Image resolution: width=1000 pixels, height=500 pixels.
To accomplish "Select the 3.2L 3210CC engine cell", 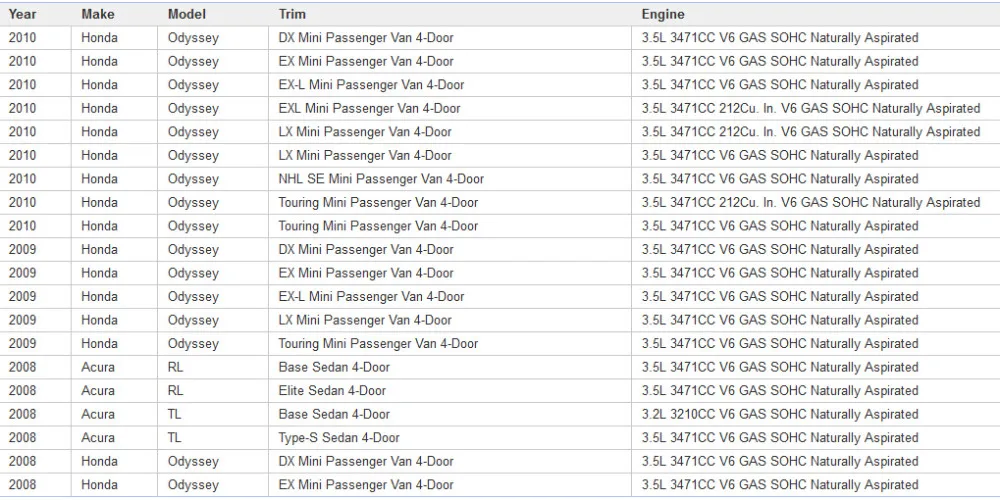I will click(x=780, y=414).
